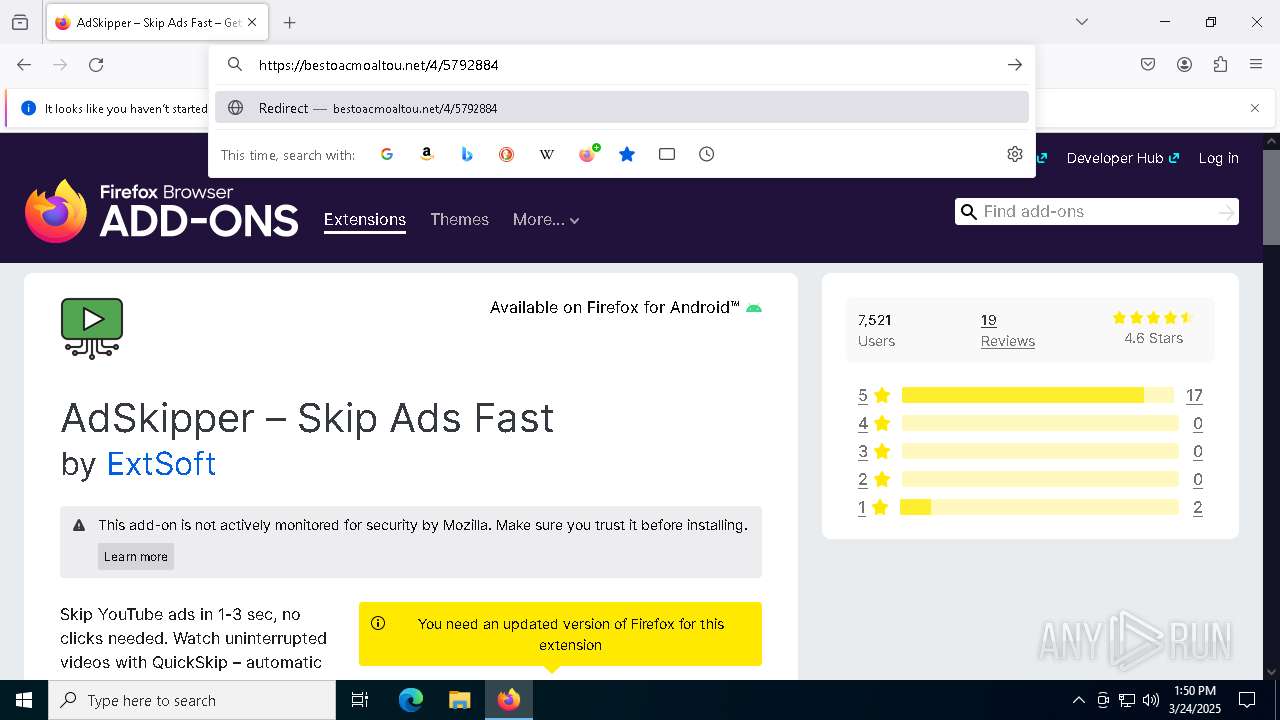The height and width of the screenshot is (720, 1280).
Task: Open Firefox View button in the tab strip
Action: pos(20,22)
